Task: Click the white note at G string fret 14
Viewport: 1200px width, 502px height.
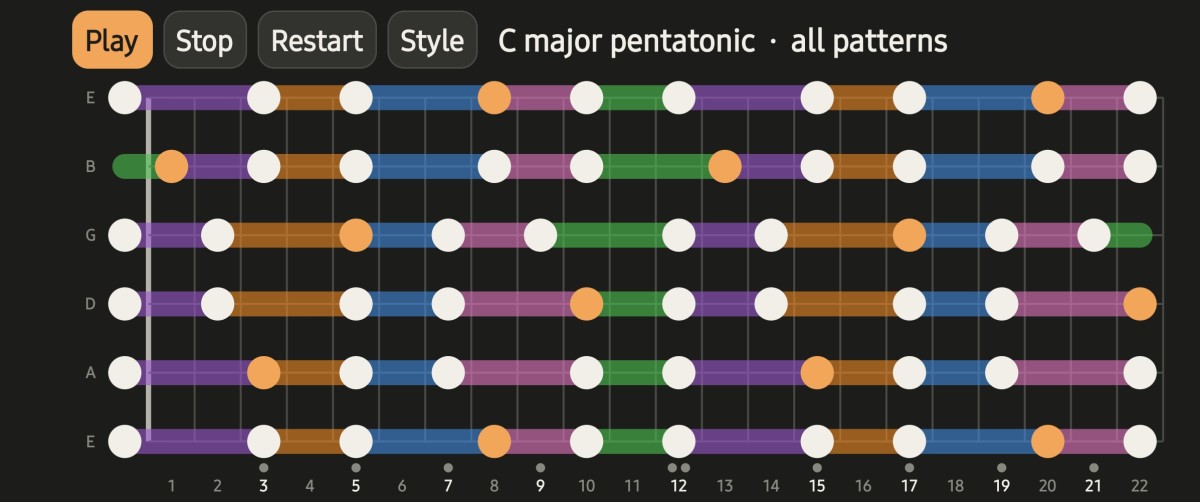Action: tap(771, 235)
